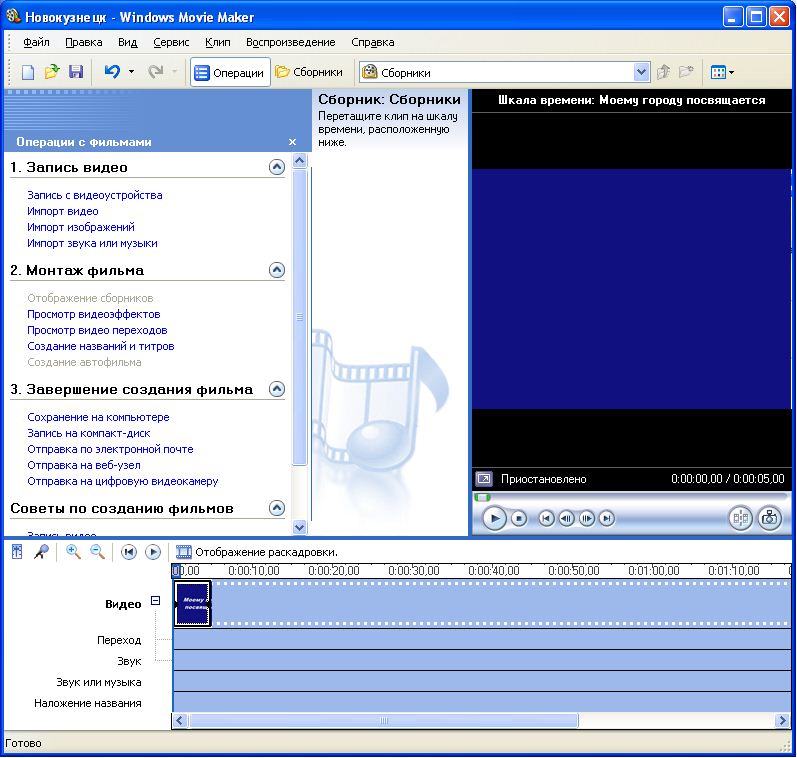
Task: Open a project with the folder icon
Action: (x=52, y=72)
